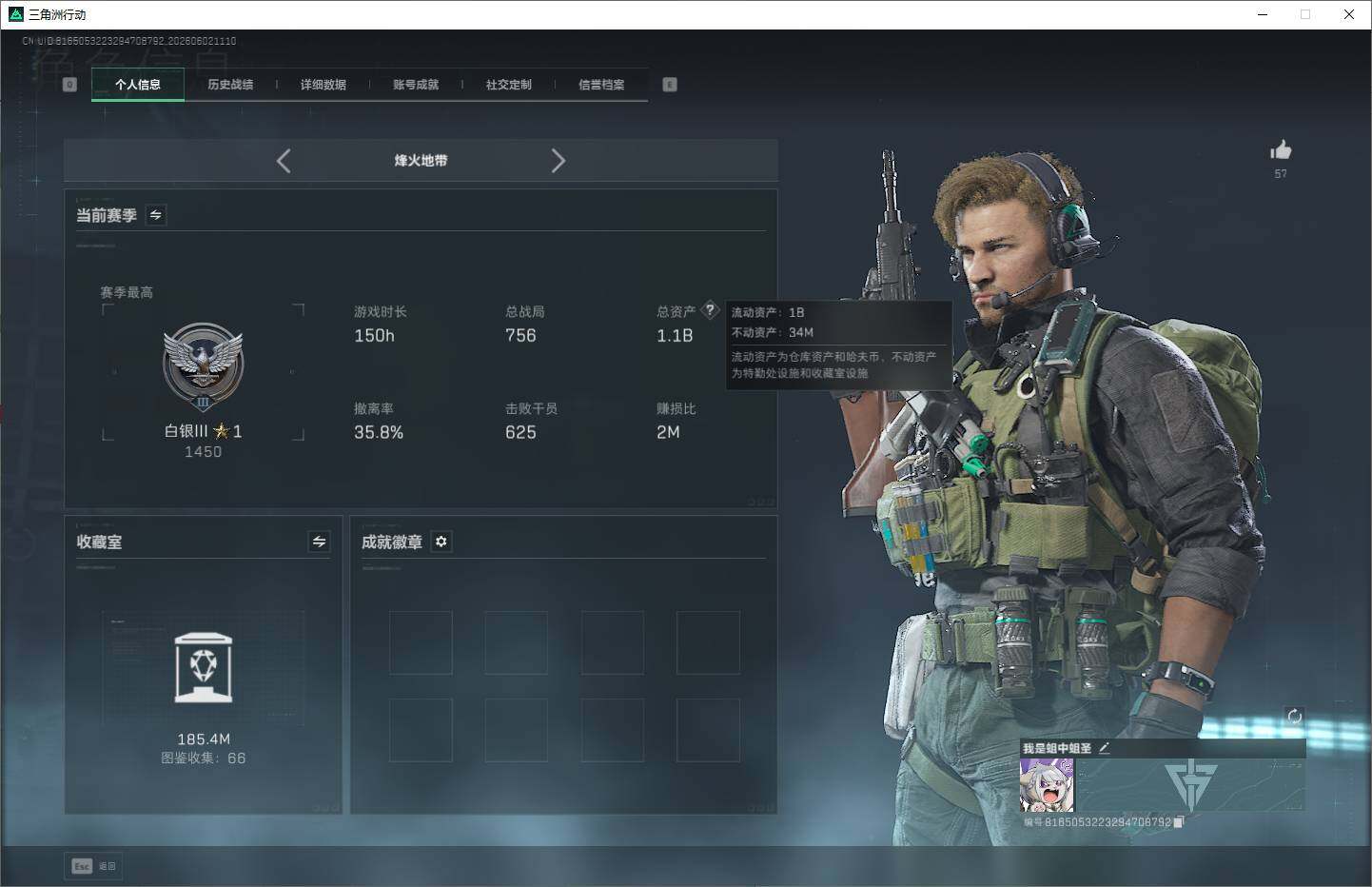Open the 历史战绩 tab
Viewport: 1372px width, 887px height.
click(x=230, y=85)
